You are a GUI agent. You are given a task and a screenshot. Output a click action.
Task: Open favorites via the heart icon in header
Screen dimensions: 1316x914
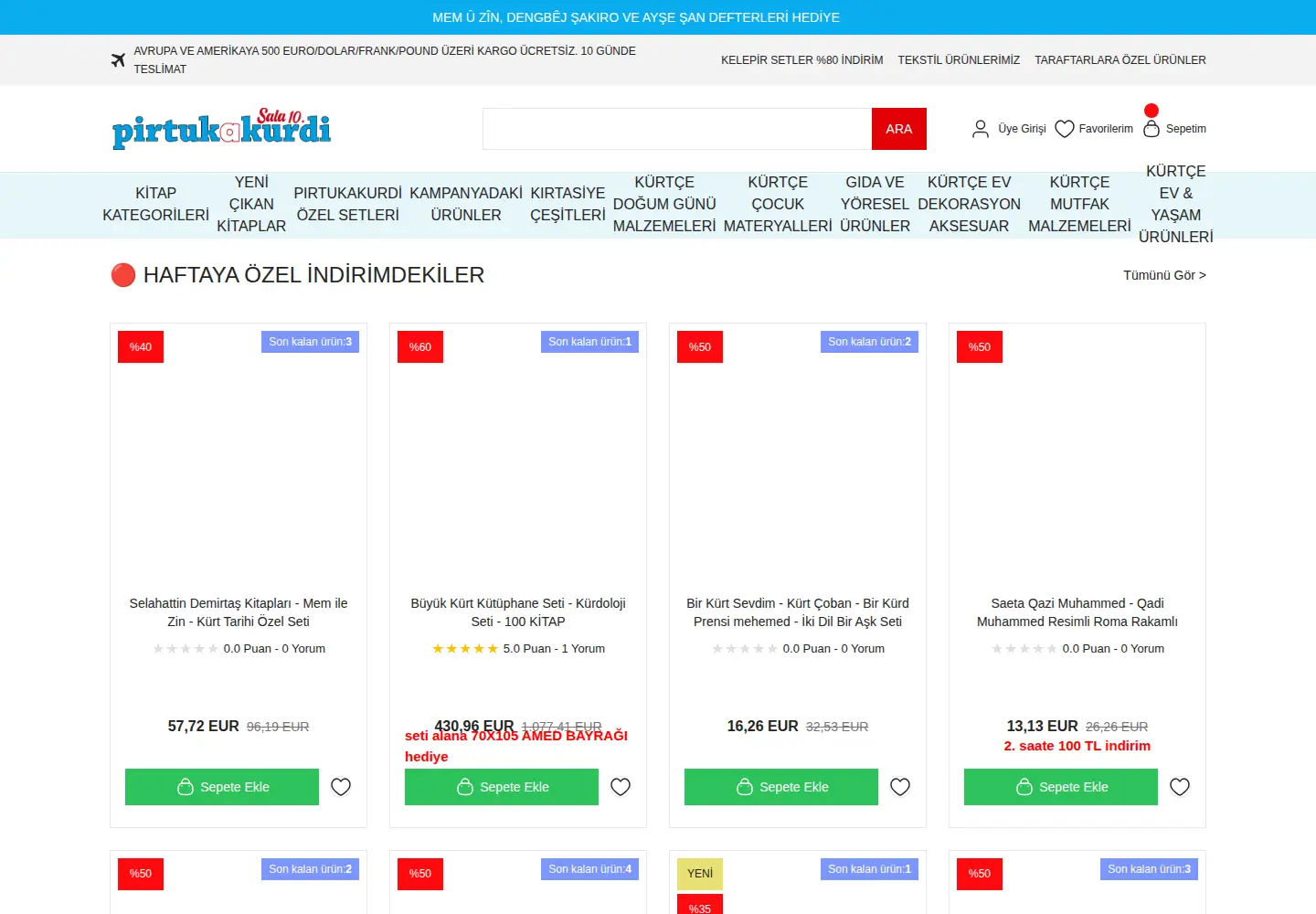(x=1065, y=129)
